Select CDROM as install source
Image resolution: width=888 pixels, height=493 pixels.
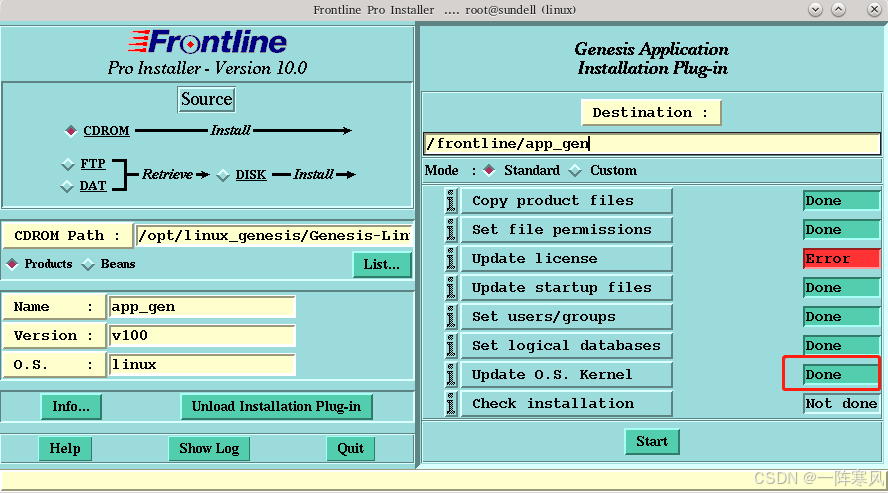(x=71, y=131)
